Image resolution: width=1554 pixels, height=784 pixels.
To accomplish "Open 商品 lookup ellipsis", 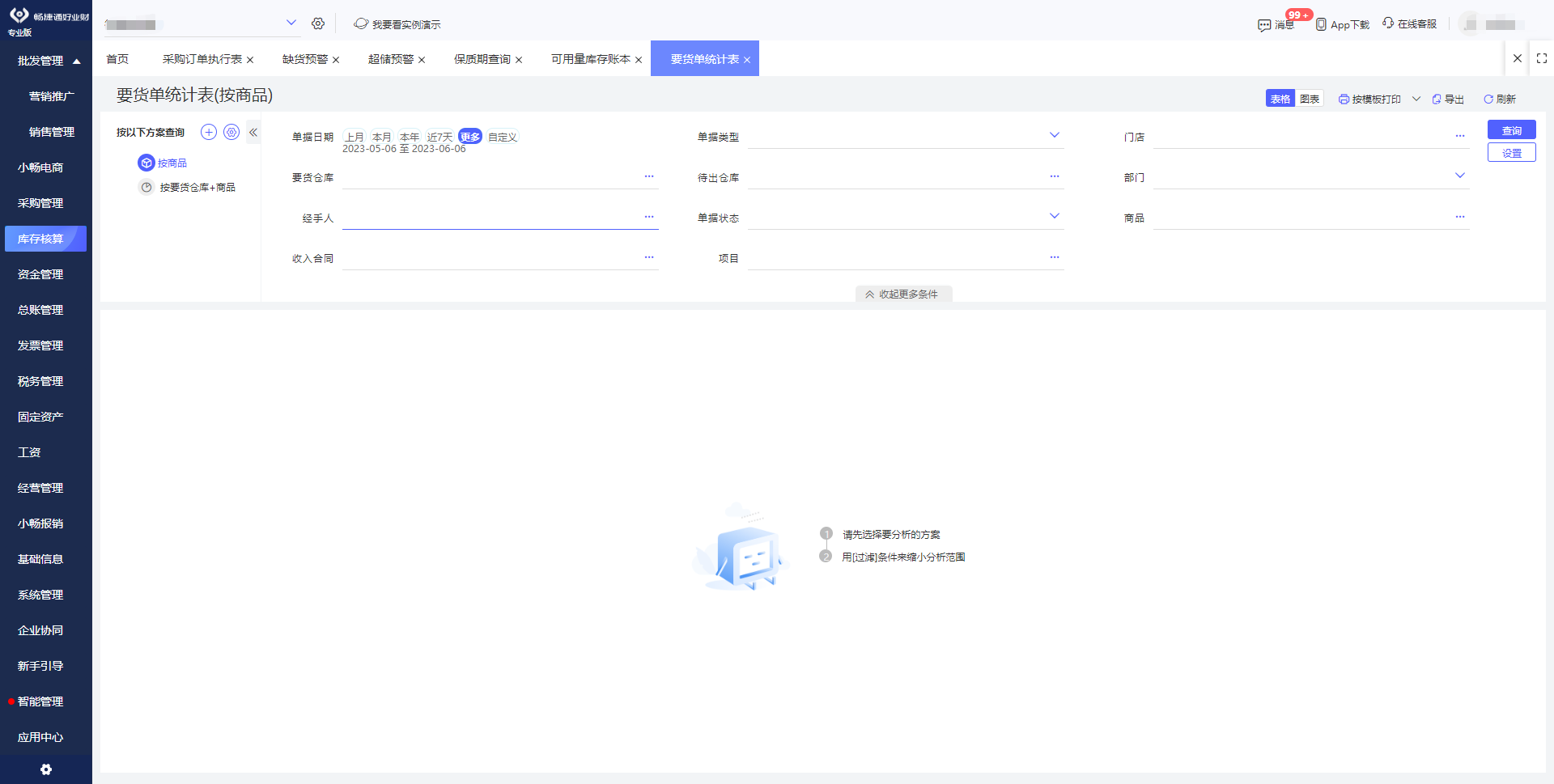I will (1460, 217).
